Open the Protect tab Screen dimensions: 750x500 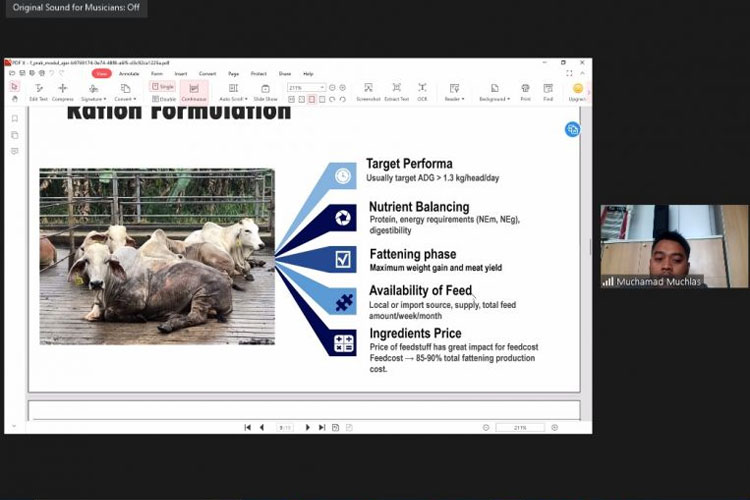point(258,73)
